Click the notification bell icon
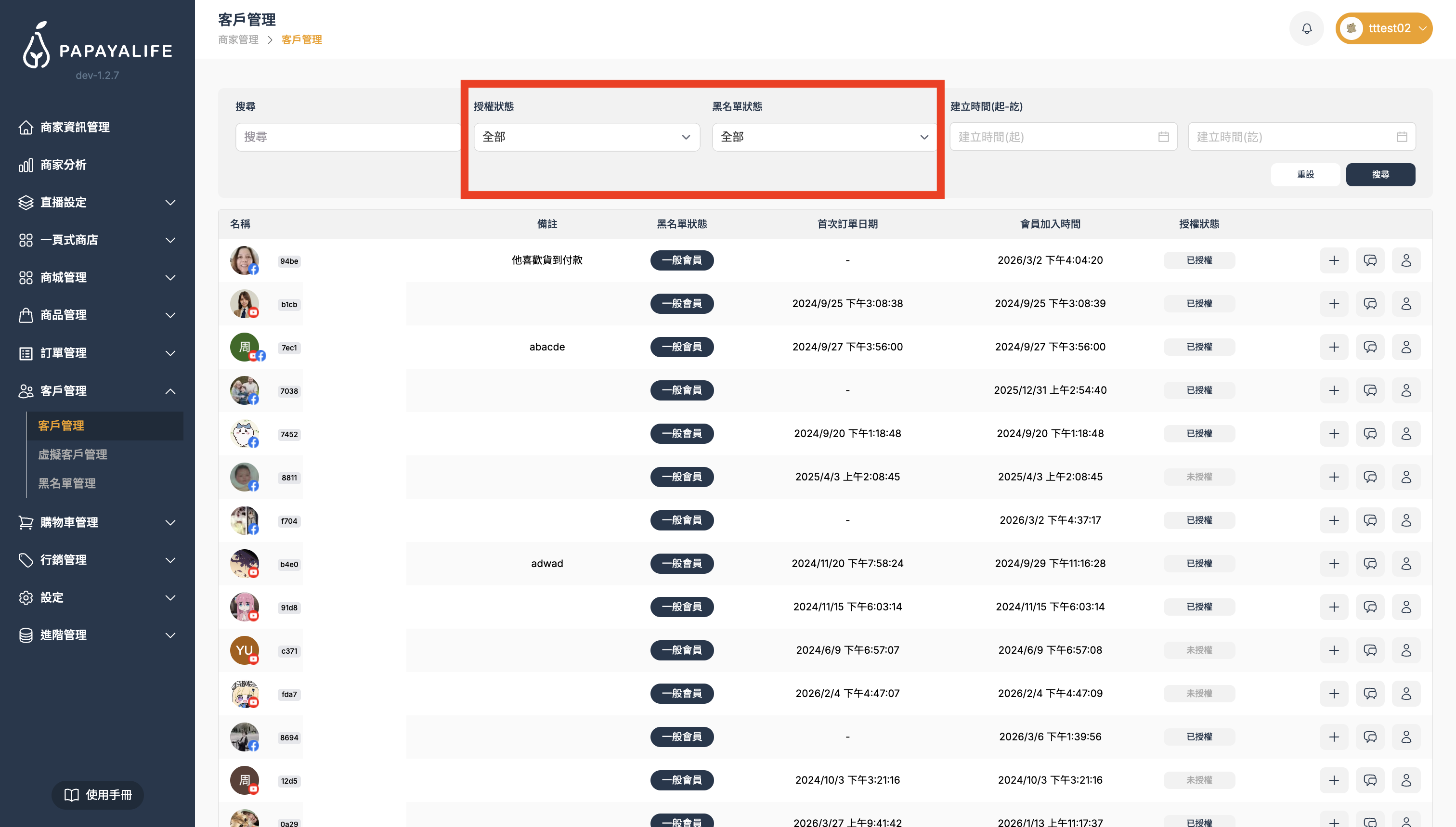Image resolution: width=1456 pixels, height=827 pixels. pyautogui.click(x=1307, y=28)
